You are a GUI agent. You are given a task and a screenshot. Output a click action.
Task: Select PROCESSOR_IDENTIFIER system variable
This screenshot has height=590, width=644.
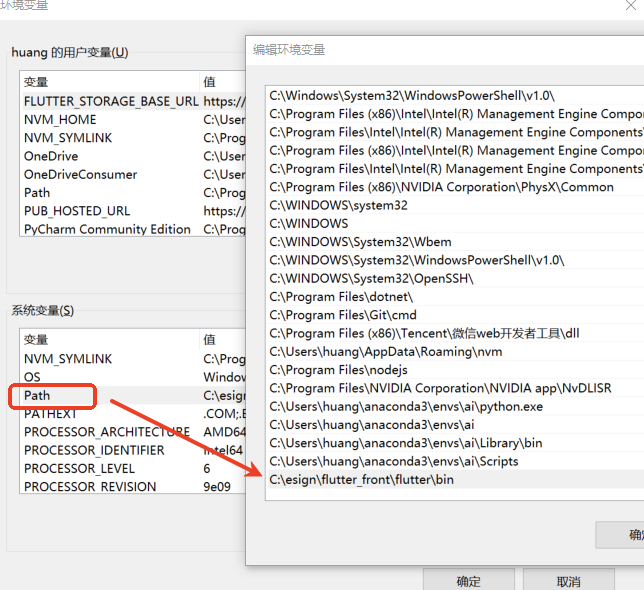click(x=133, y=450)
